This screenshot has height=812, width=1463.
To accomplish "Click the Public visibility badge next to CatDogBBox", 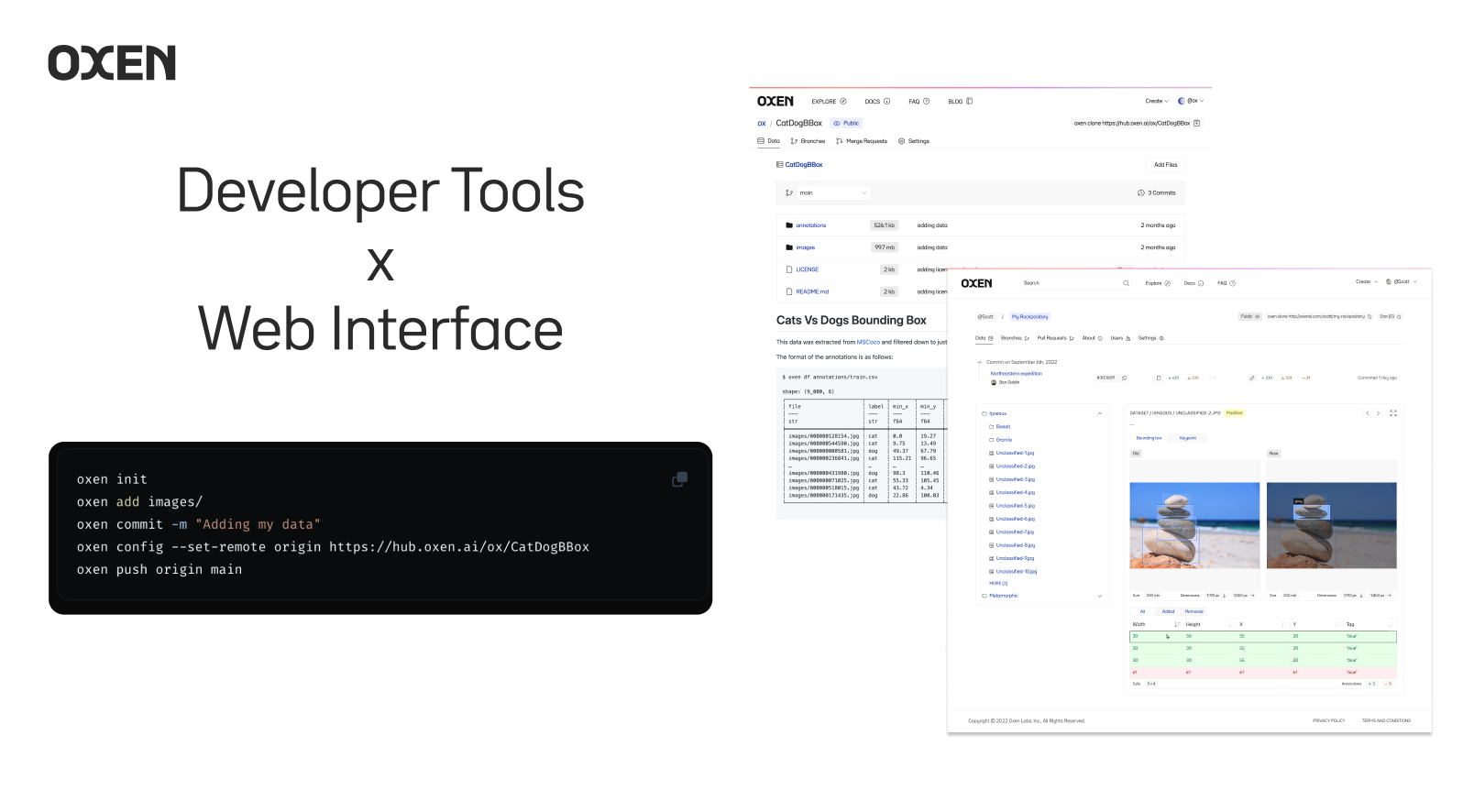I will tap(846, 123).
